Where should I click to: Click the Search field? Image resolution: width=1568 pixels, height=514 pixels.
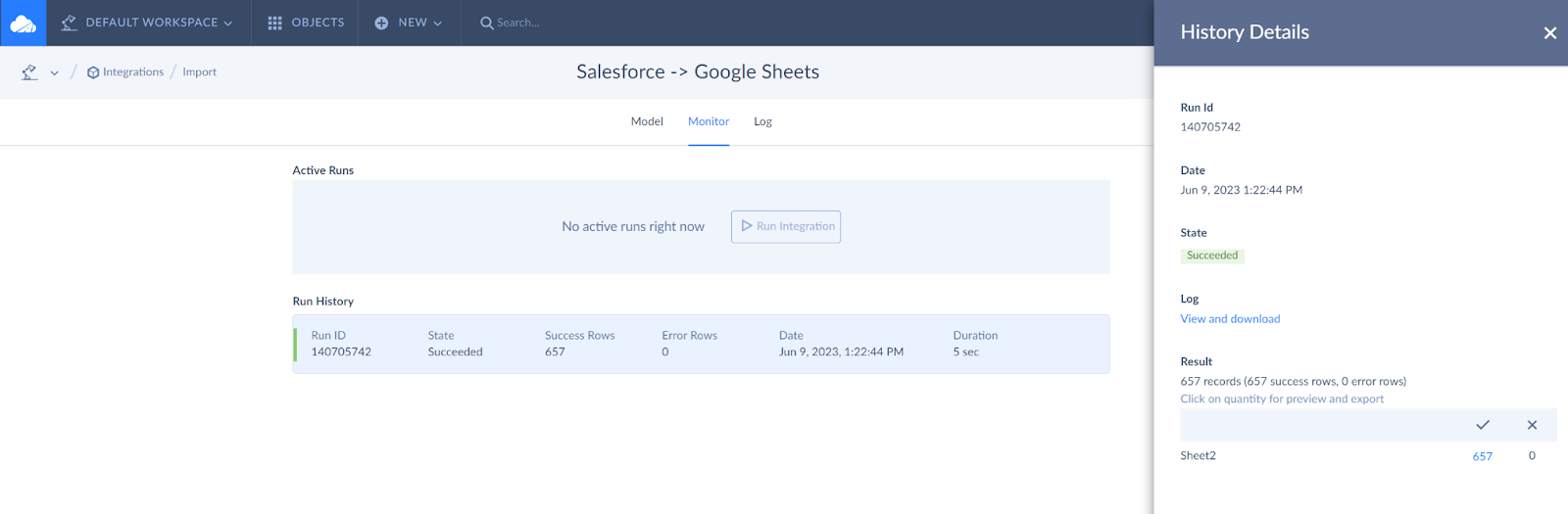[x=517, y=23]
